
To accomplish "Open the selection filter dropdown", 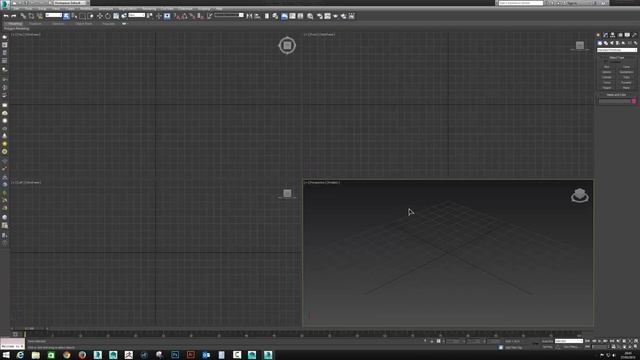I will [54, 15].
